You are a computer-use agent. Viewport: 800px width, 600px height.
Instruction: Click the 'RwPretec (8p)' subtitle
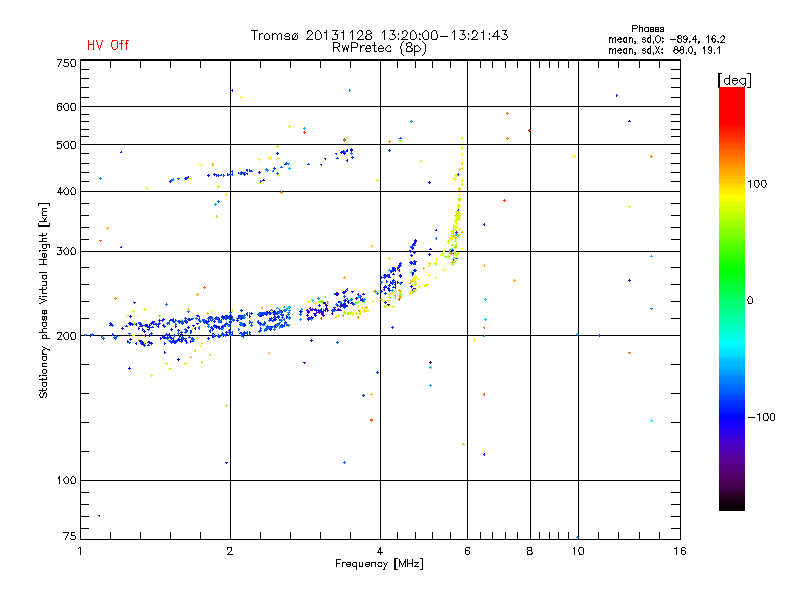coord(379,48)
